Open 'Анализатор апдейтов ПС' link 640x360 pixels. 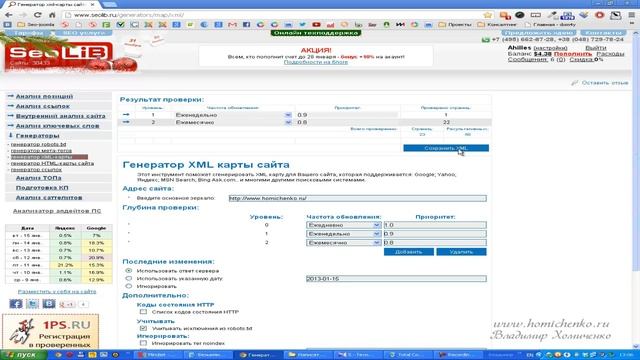(x=57, y=211)
